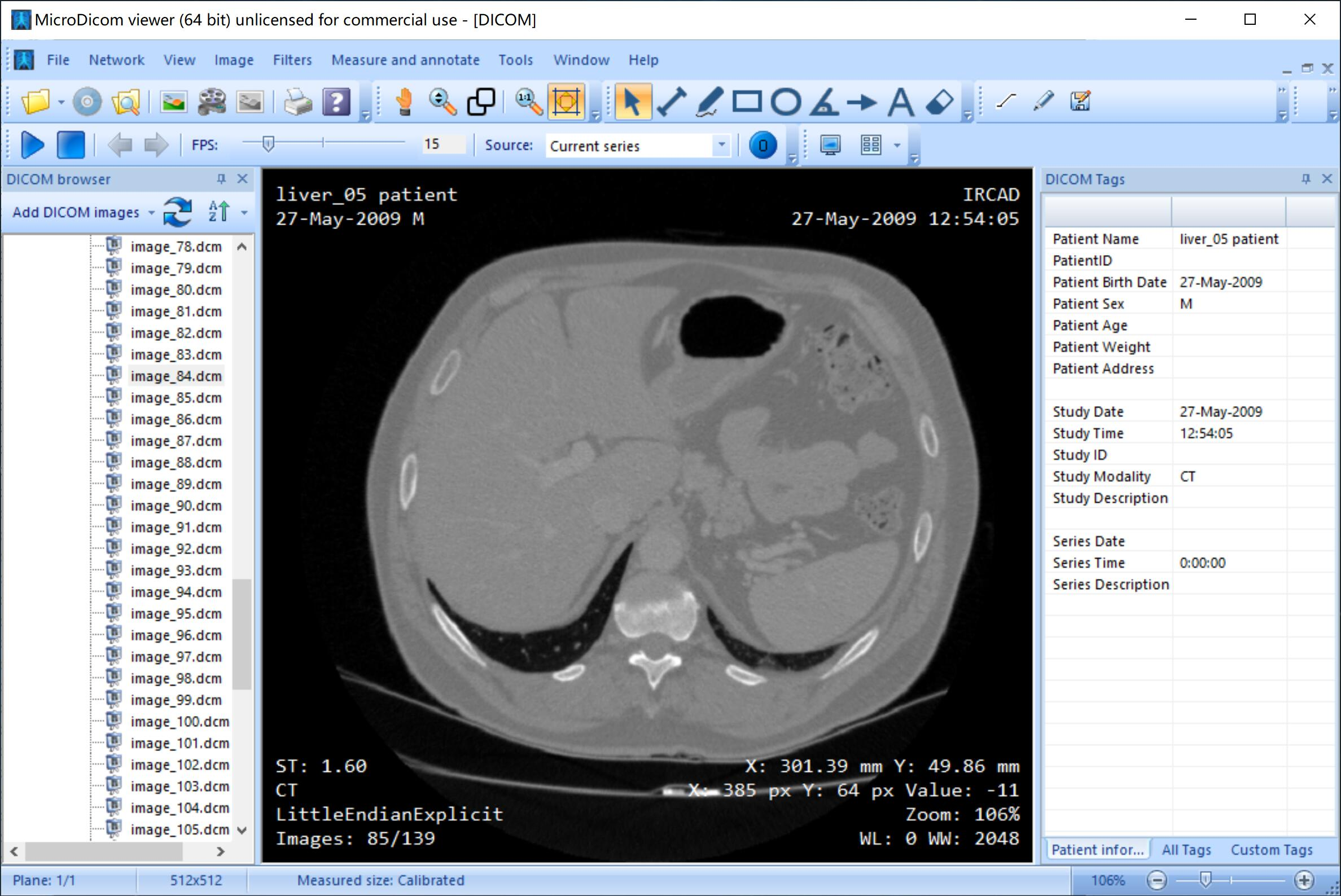Select image_90.dcm in the browser

pos(176,506)
